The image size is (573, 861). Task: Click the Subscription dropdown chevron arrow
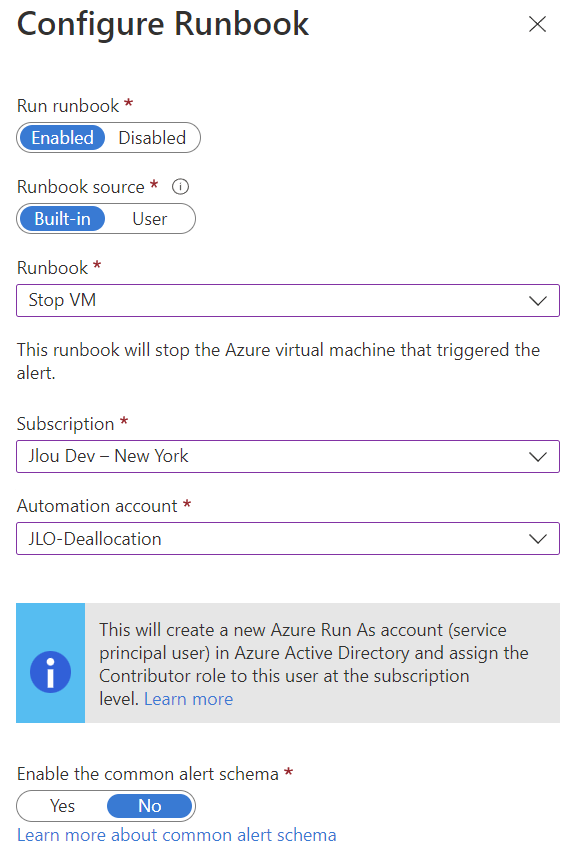[x=537, y=457]
